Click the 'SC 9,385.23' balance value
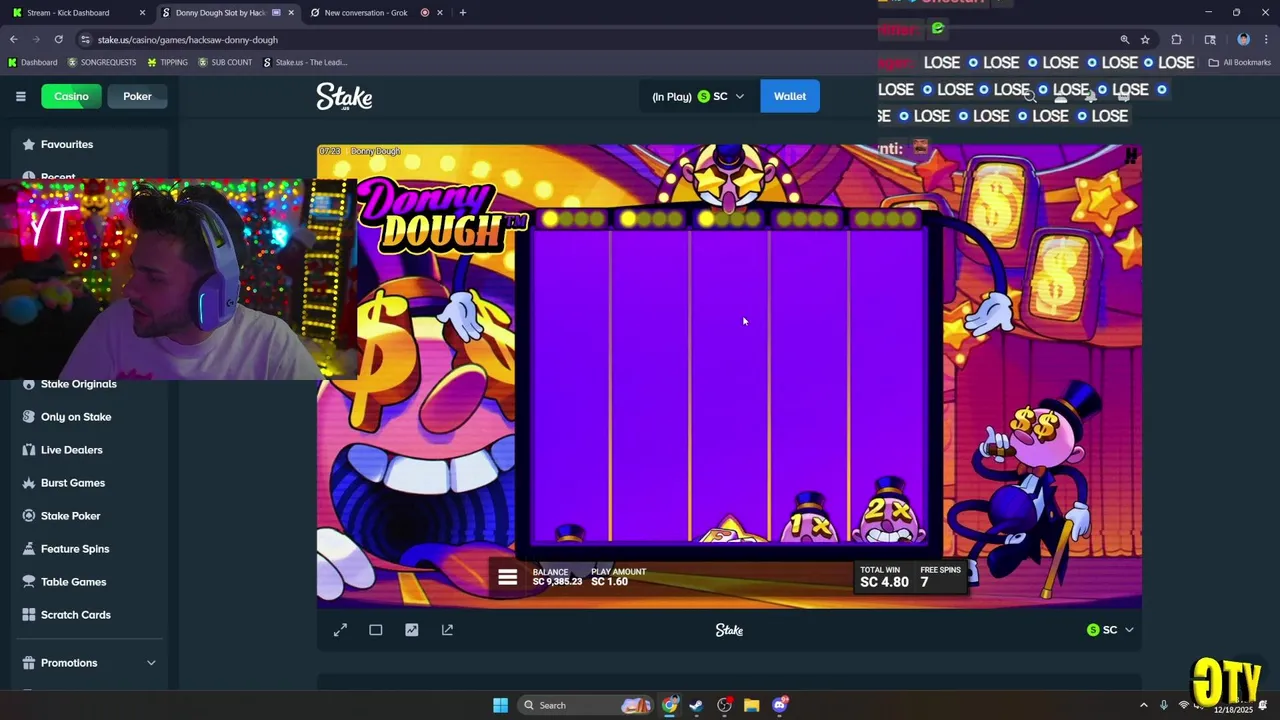1280x720 pixels. (x=557, y=581)
